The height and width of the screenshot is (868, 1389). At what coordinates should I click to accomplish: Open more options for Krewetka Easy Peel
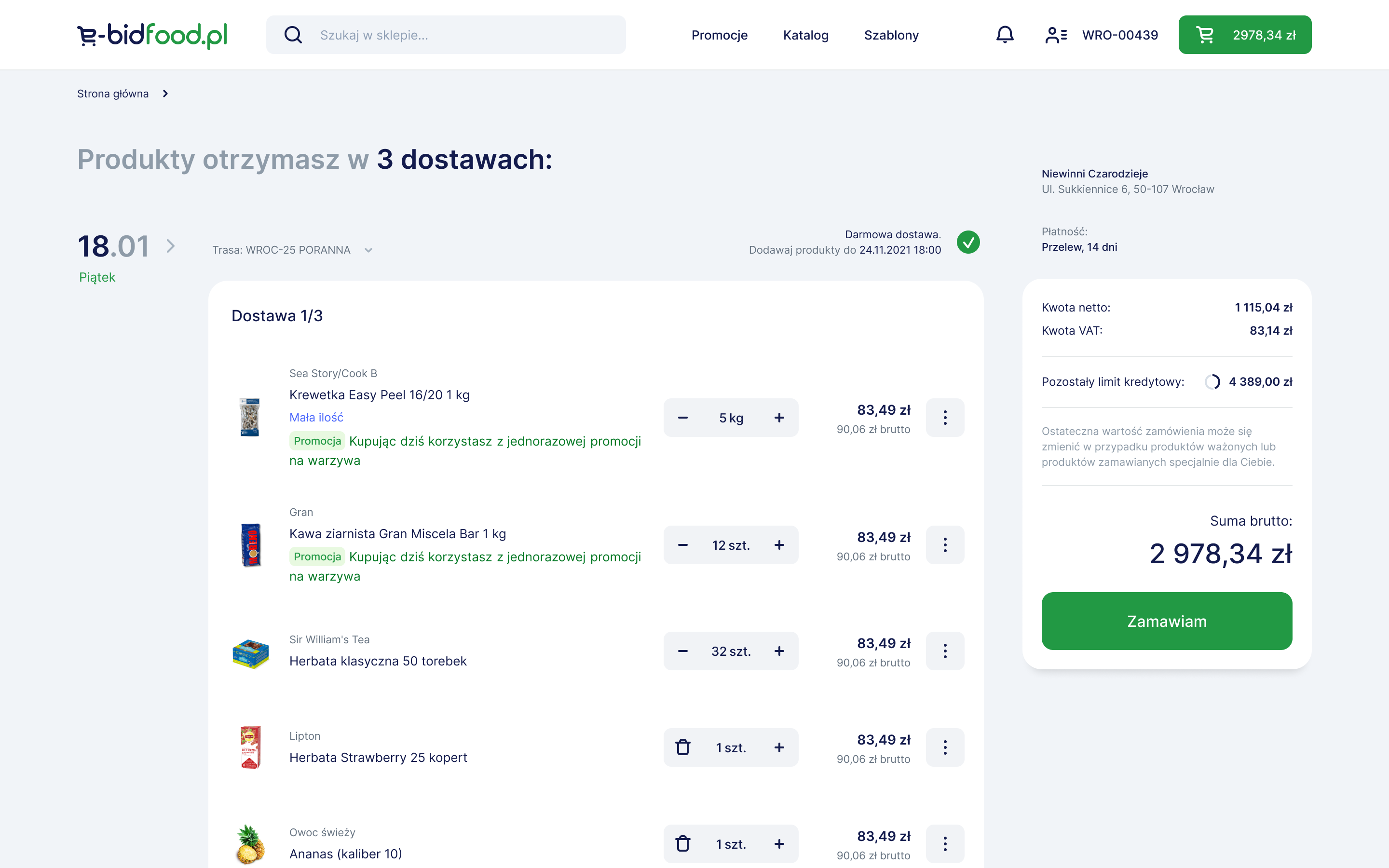[945, 418]
